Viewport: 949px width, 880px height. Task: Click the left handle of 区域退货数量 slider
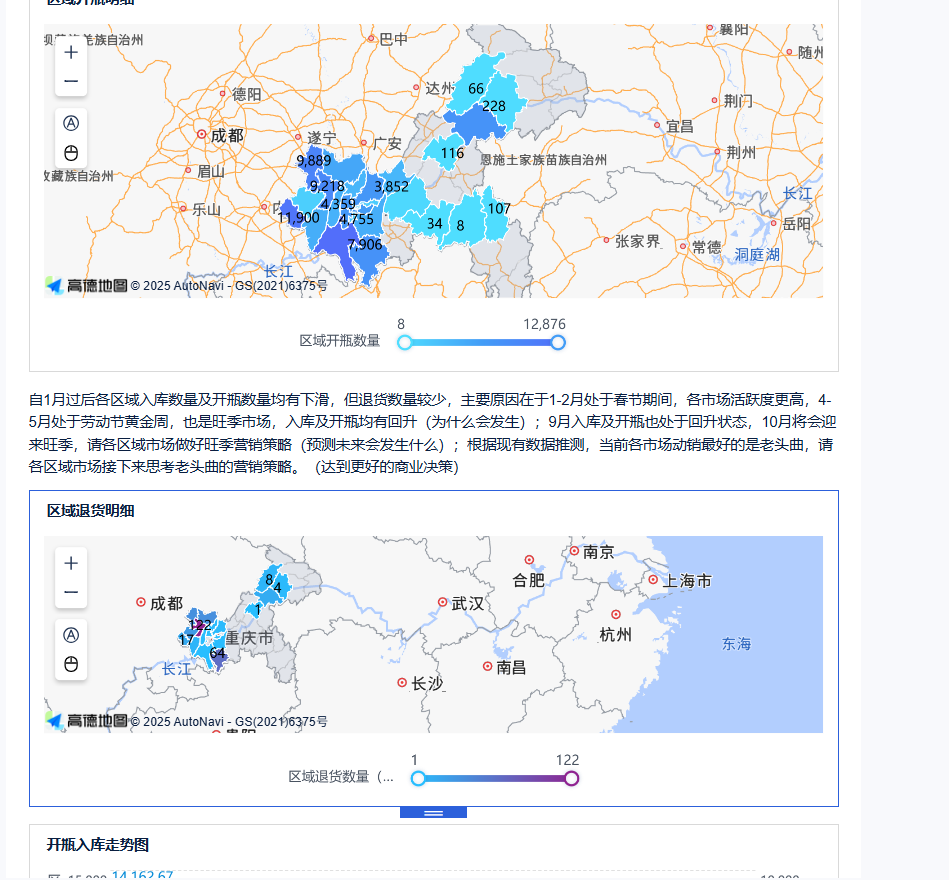(418, 779)
